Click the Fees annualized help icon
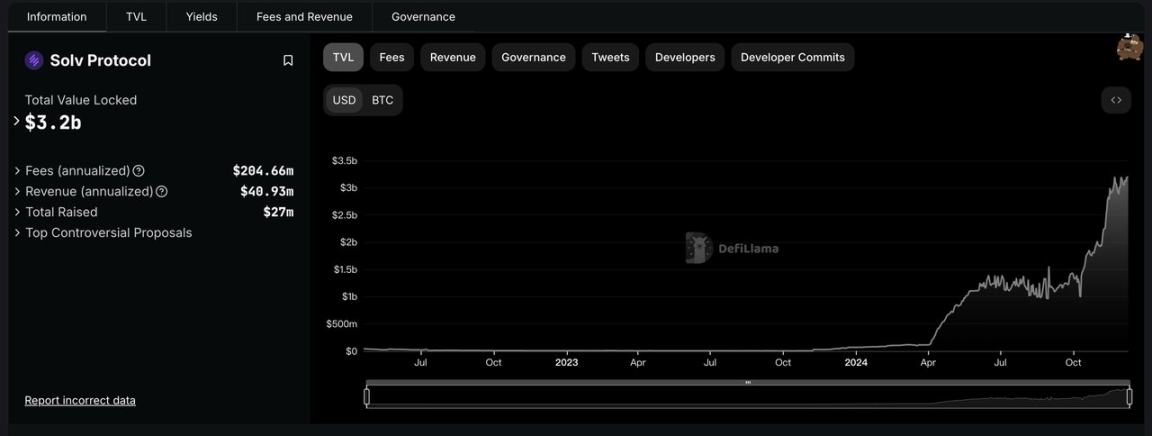The width and height of the screenshot is (1152, 436). coord(139,171)
